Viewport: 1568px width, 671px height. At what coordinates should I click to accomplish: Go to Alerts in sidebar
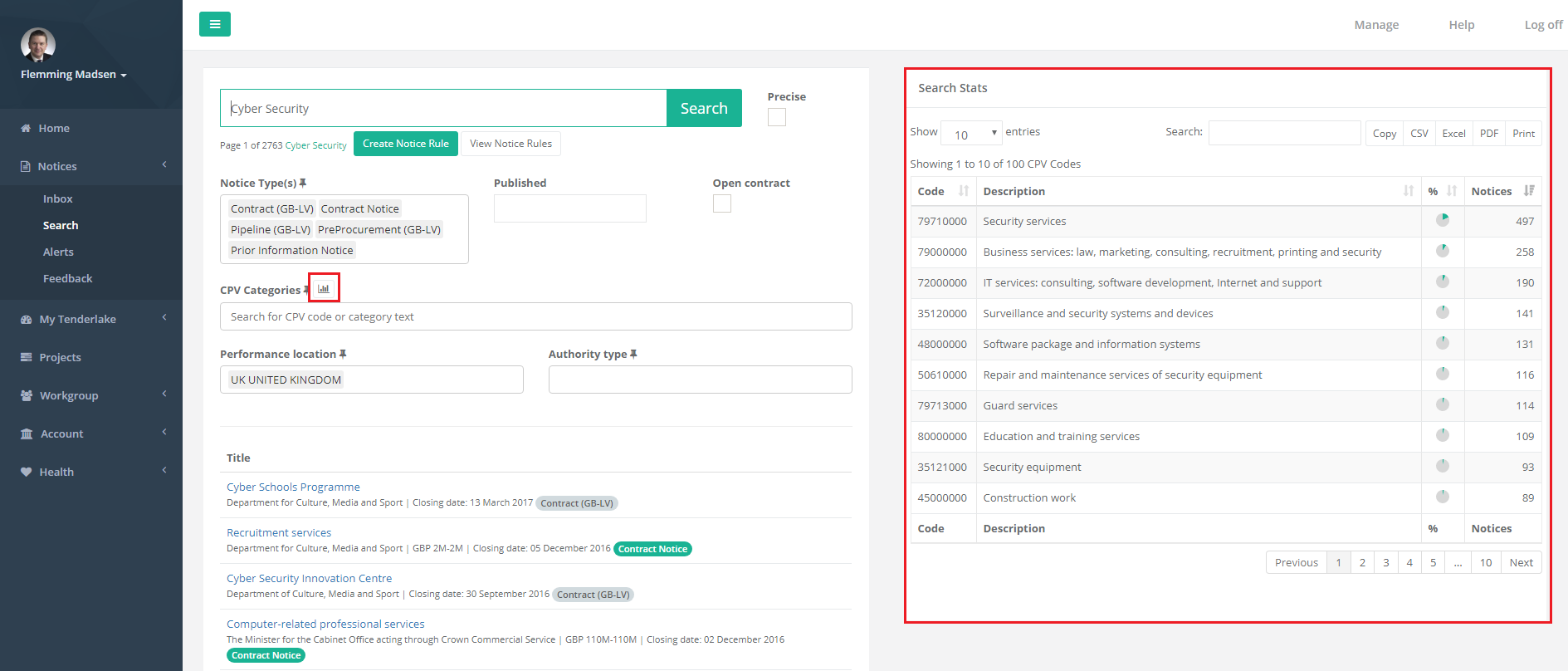point(58,252)
